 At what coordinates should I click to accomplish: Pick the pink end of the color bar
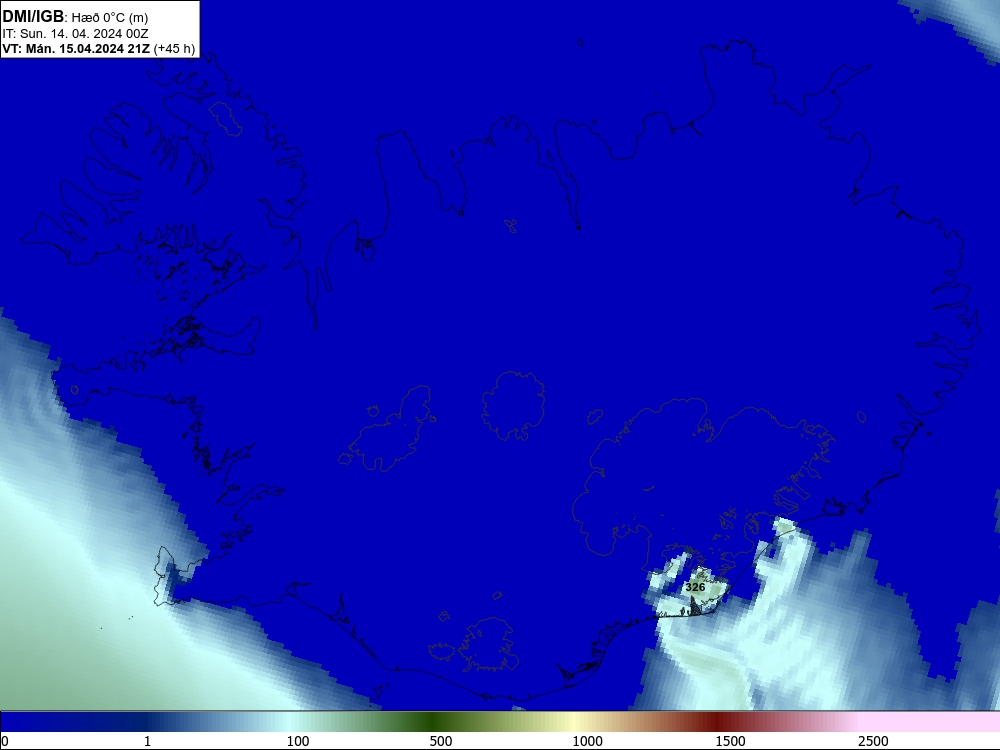point(931,722)
